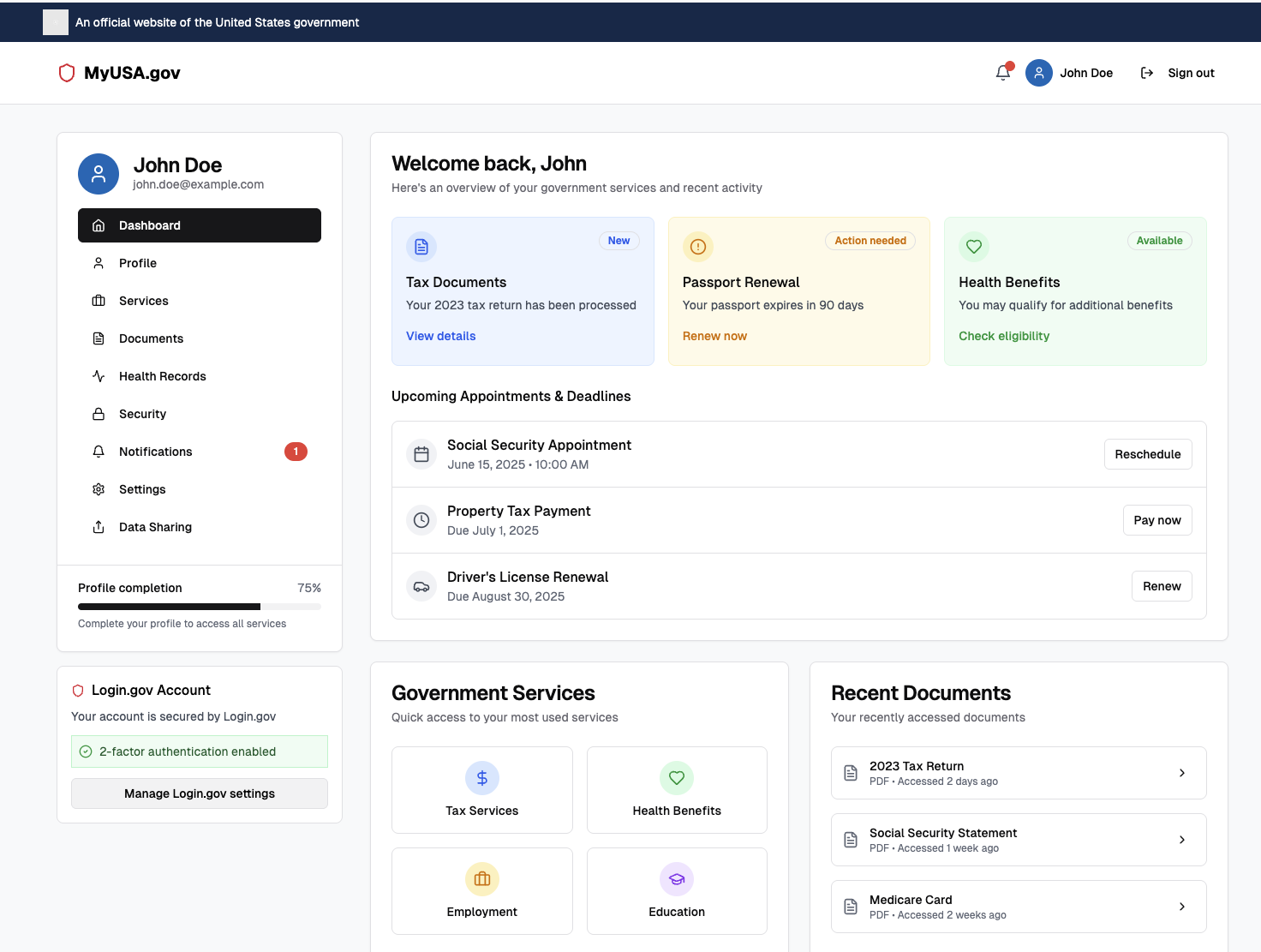
Task: Click the View details link
Action: [x=441, y=336]
